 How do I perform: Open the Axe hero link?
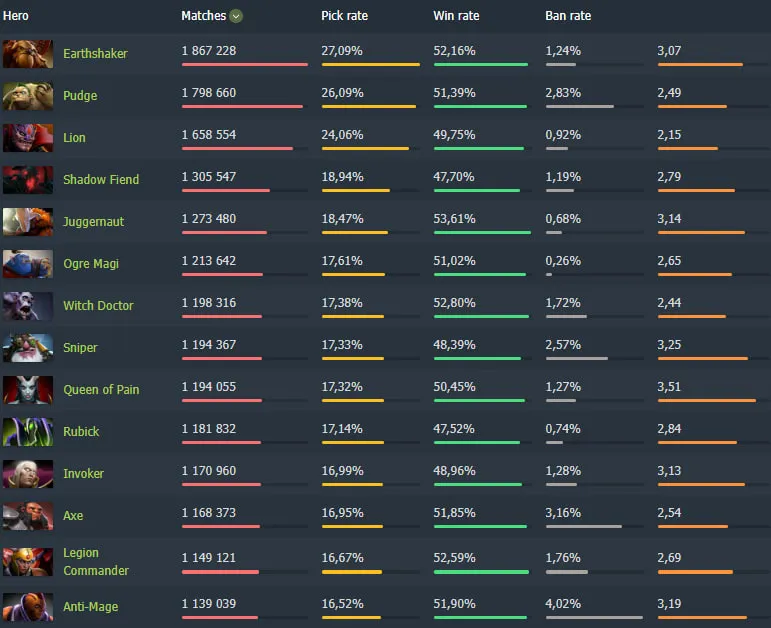[73, 516]
